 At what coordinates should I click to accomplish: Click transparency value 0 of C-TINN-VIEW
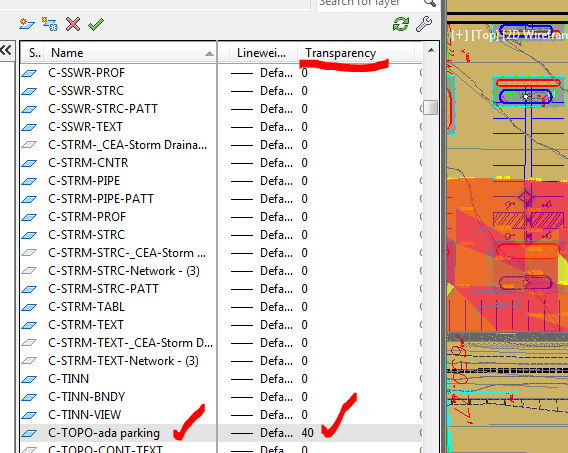pos(304,415)
